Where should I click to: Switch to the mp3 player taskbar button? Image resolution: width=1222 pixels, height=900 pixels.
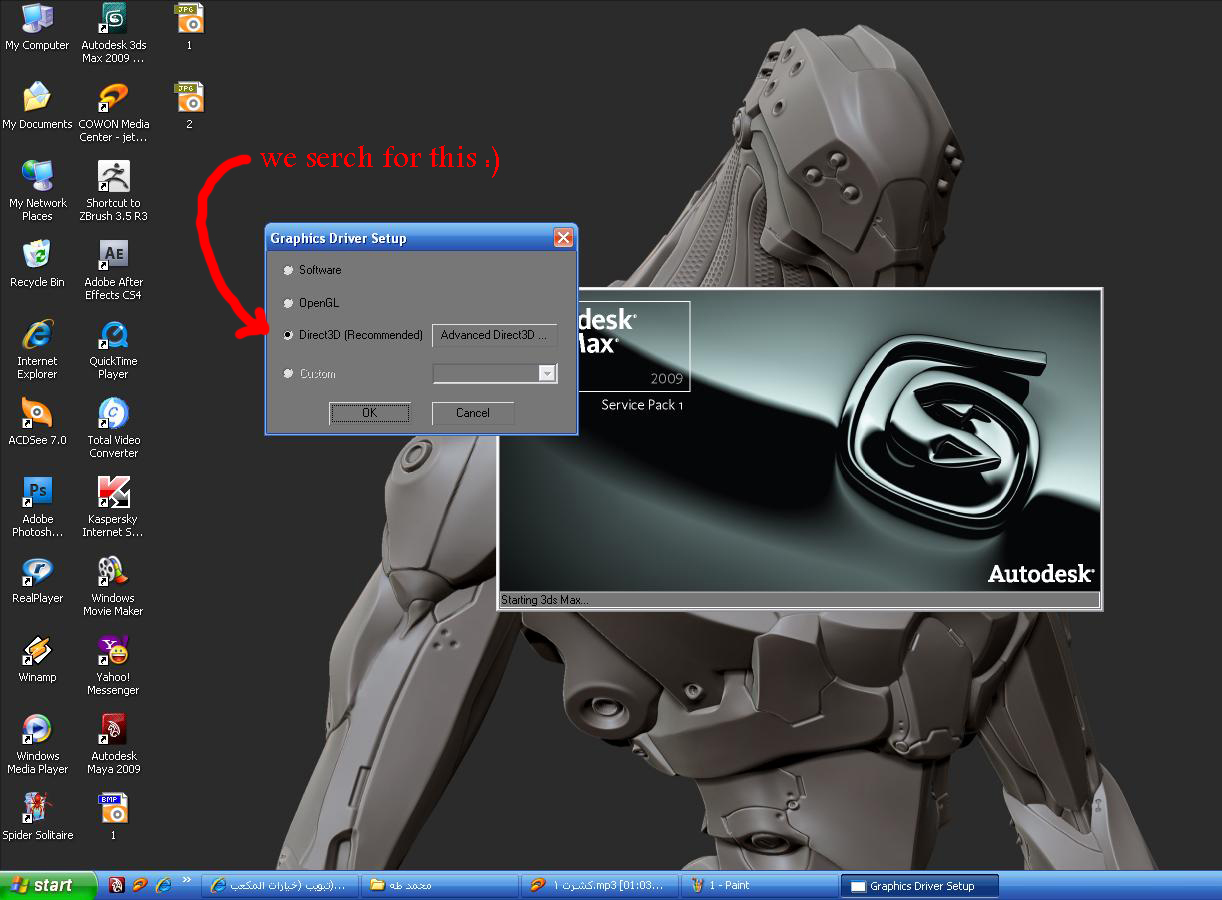point(598,886)
